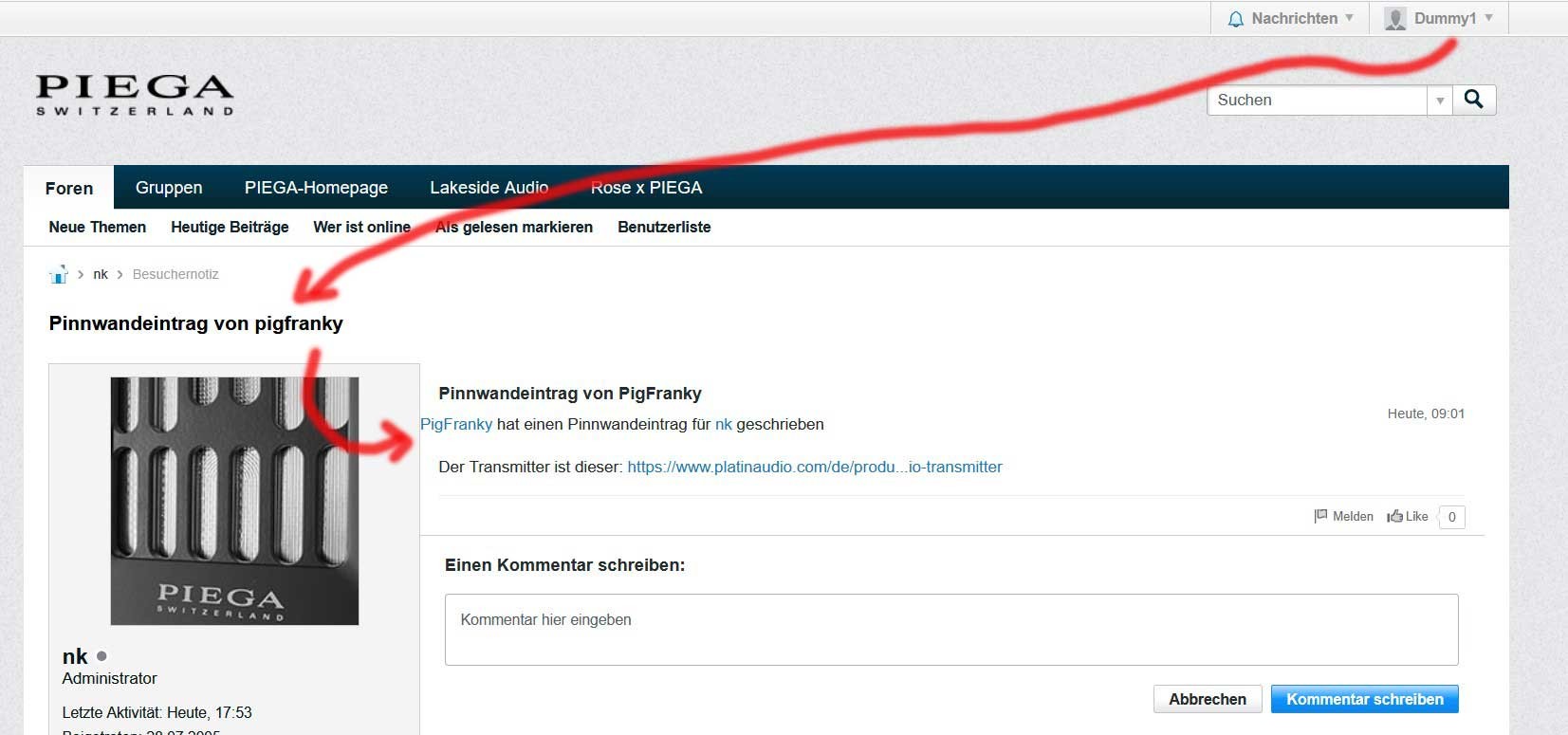The width and height of the screenshot is (1568, 735).
Task: Go to forum home via house icon
Action: 59,275
